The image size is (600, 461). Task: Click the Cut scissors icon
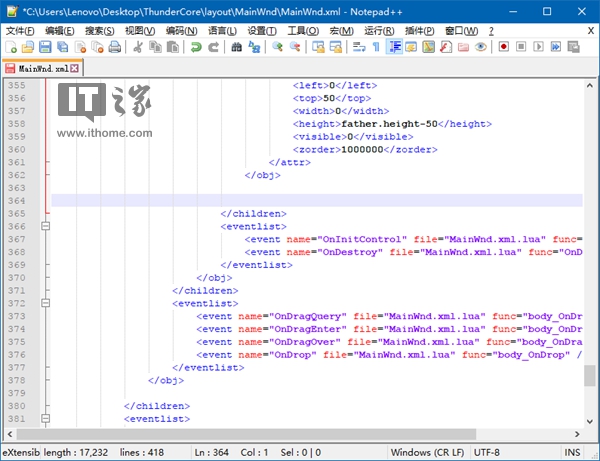(x=138, y=47)
